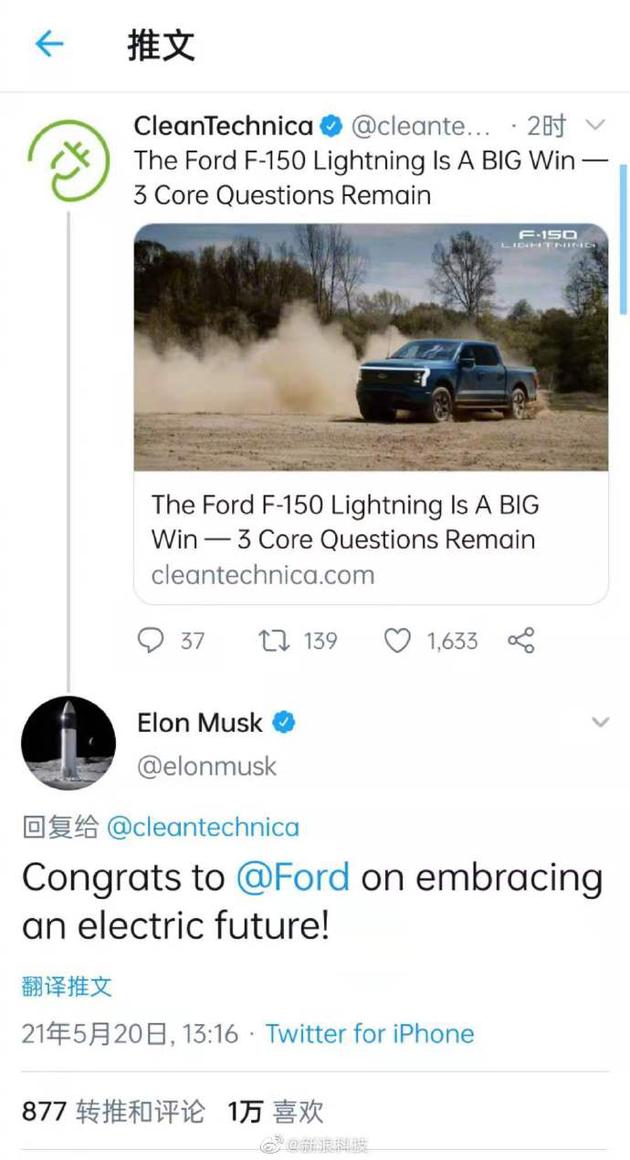Tap the back arrow icon
Screen dimensions: 630x1160
[x=48, y=44]
